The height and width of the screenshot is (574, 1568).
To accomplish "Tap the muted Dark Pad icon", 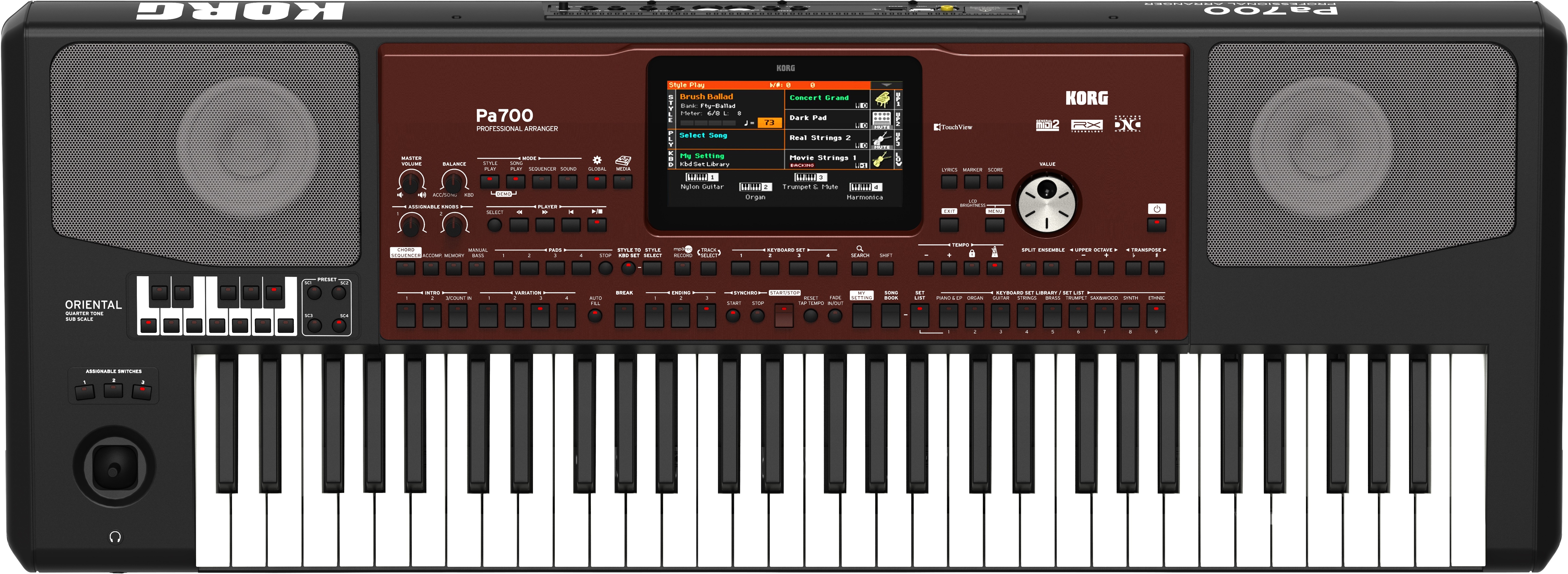I will [881, 120].
